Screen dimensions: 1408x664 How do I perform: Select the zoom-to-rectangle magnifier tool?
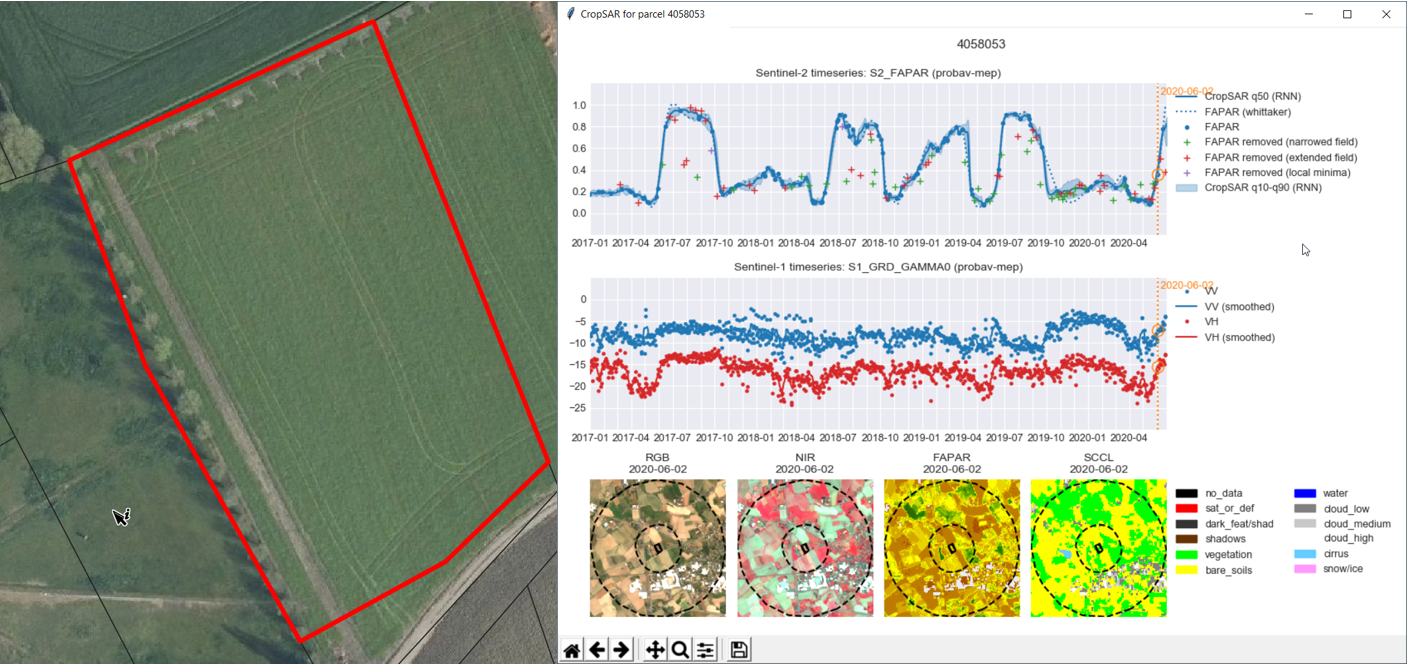point(680,649)
